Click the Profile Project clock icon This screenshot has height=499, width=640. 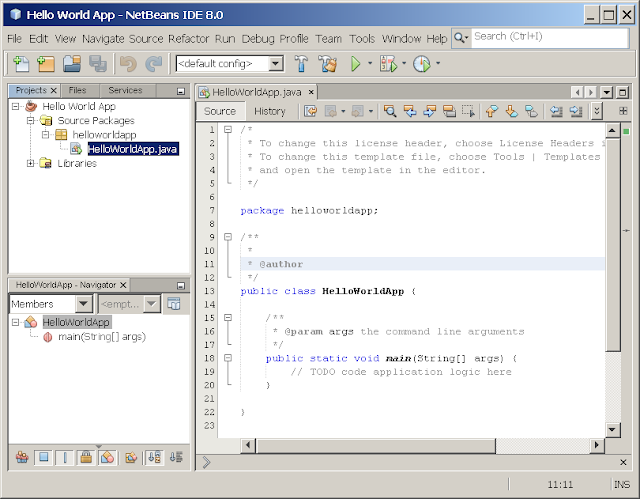[x=422, y=64]
